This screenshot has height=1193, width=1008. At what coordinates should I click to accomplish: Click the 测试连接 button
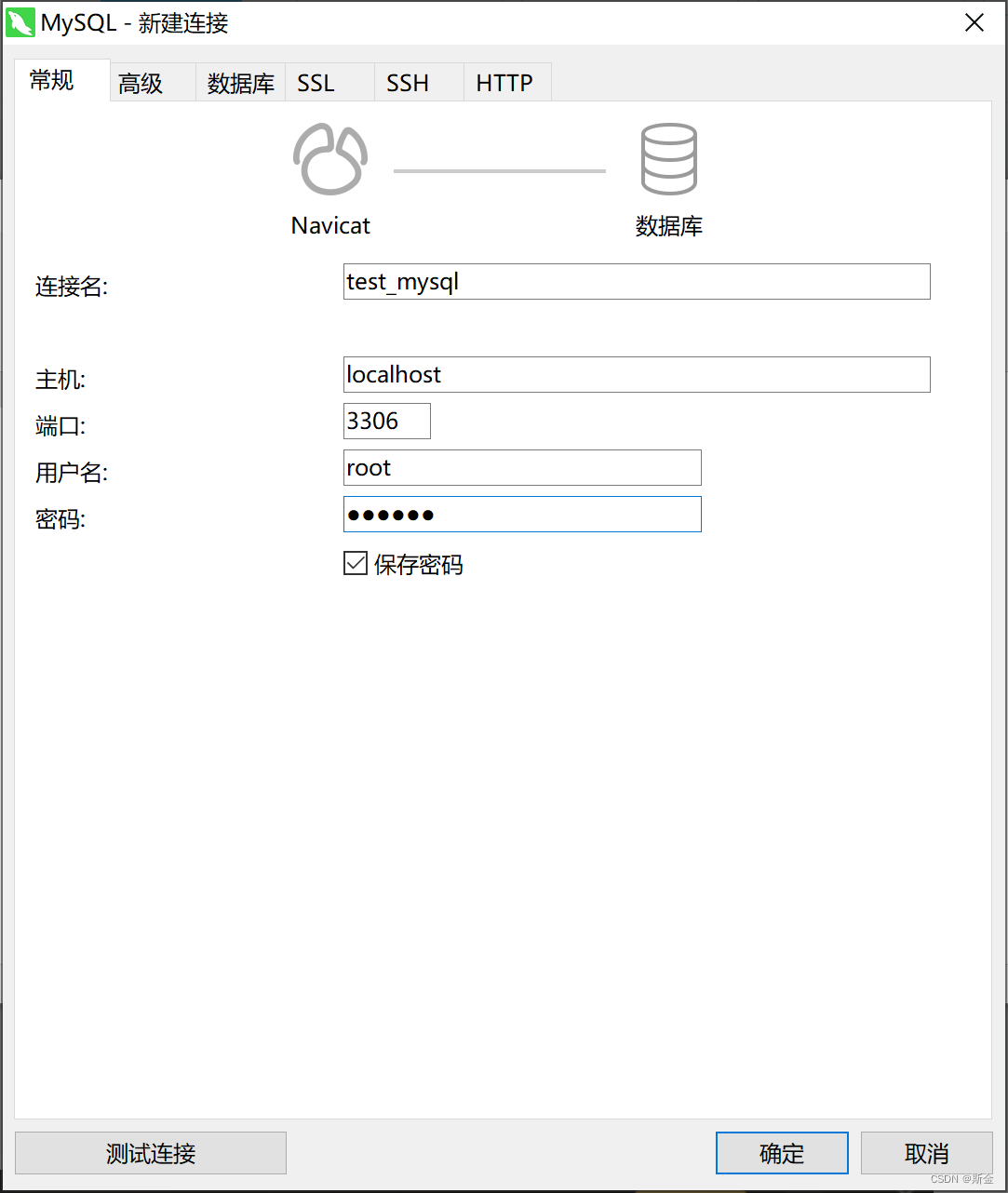point(150,1153)
